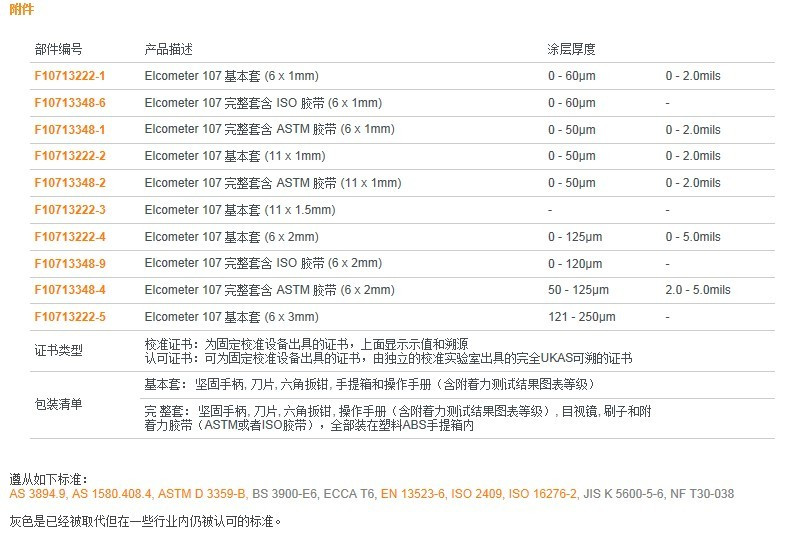Open the ISO 2409 standard link

(x=477, y=494)
